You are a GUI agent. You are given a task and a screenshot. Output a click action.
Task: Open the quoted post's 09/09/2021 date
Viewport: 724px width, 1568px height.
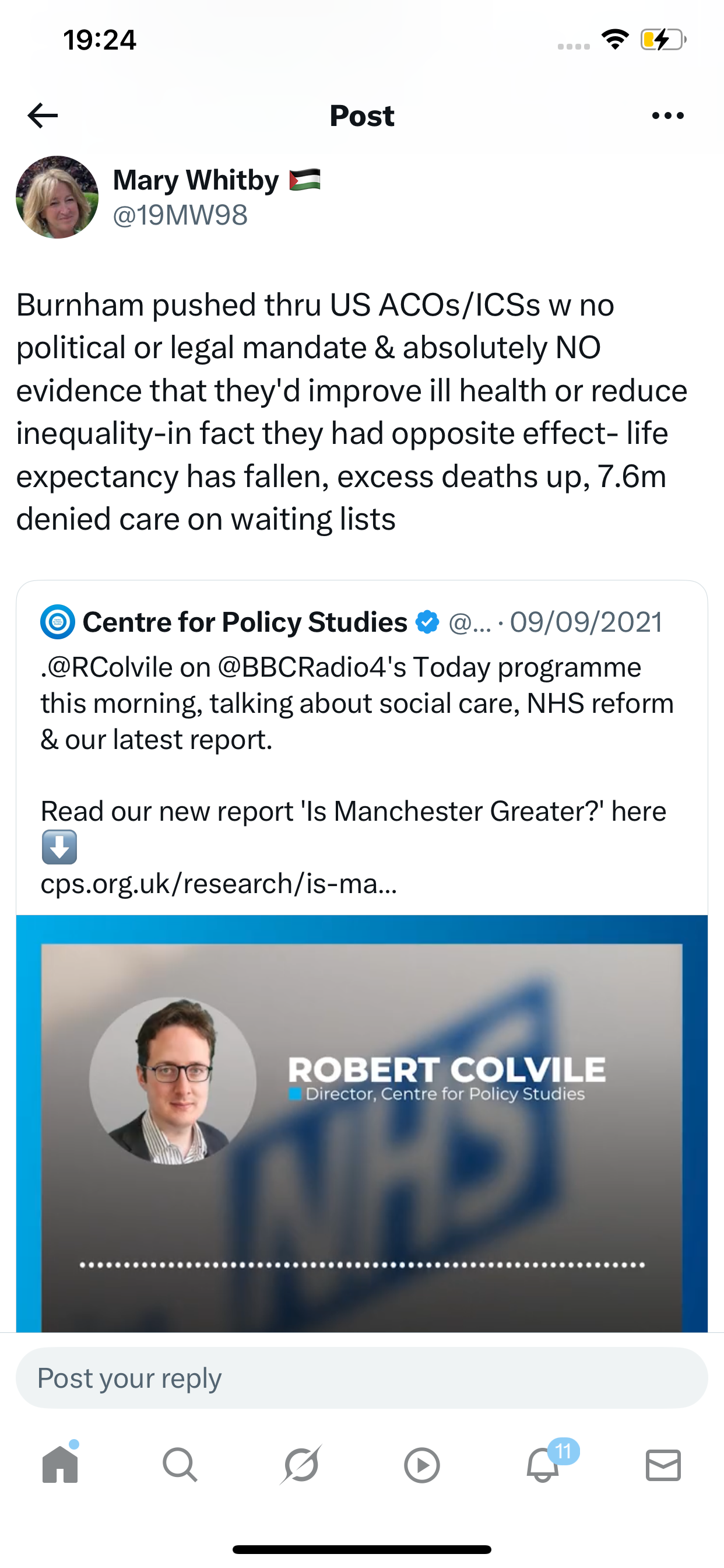[x=586, y=622]
